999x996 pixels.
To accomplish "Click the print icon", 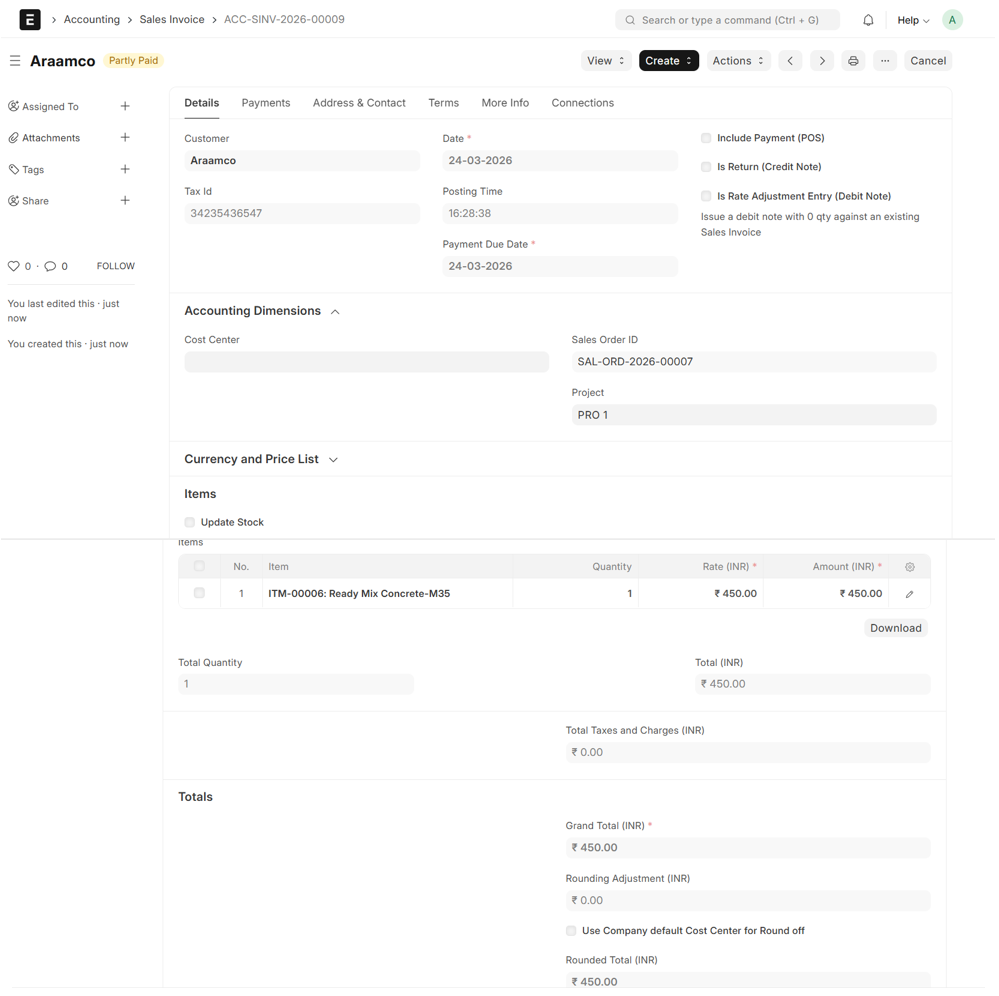I will [x=853, y=61].
